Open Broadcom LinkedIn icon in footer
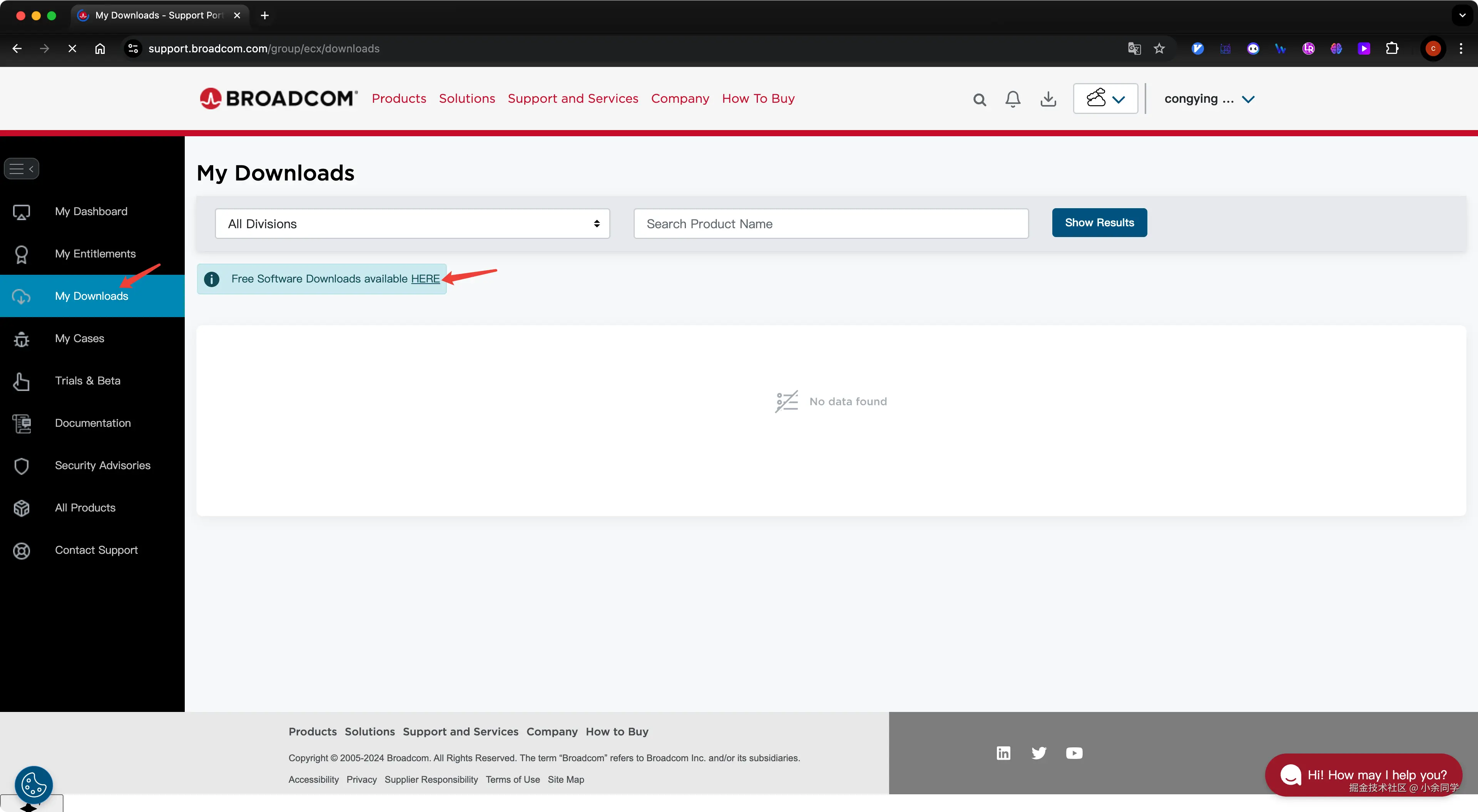The width and height of the screenshot is (1478, 812). (x=1003, y=753)
